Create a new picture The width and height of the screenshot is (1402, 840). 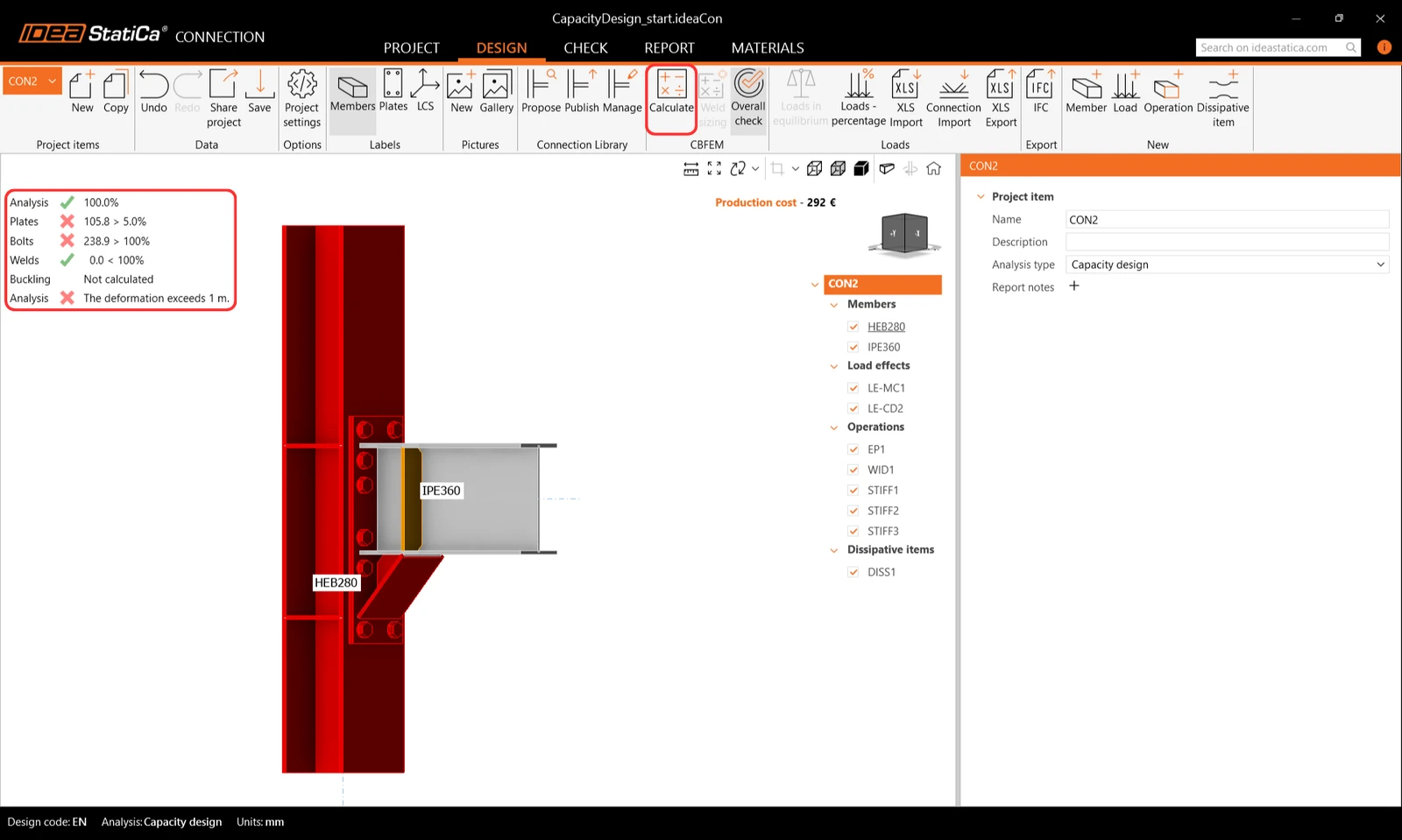pos(461,92)
